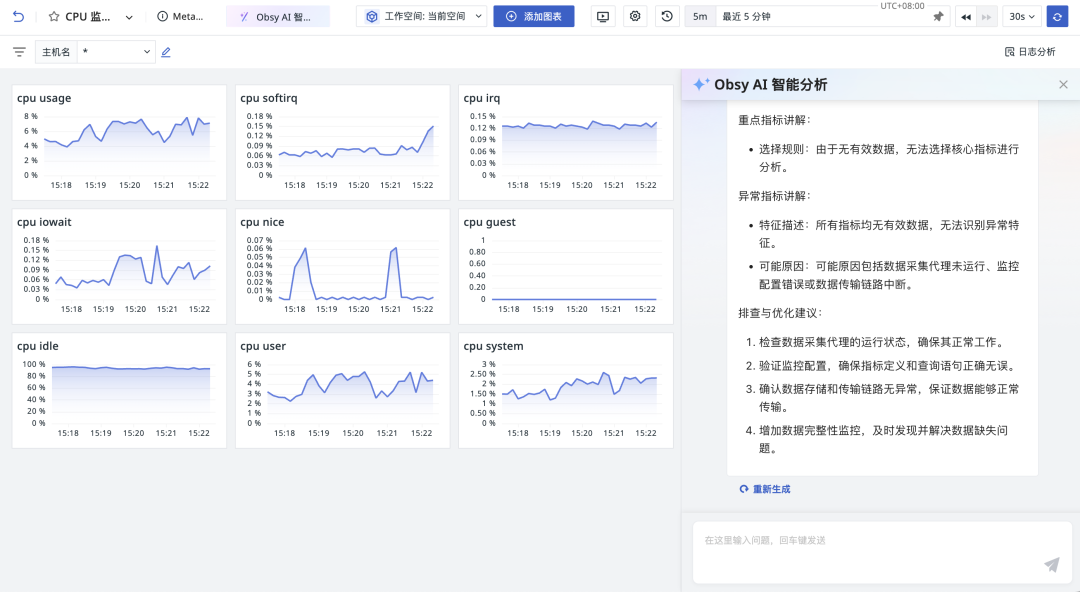The height and width of the screenshot is (592, 1080).
Task: Expand the CPU dashboard name dropdown
Action: (x=129, y=17)
